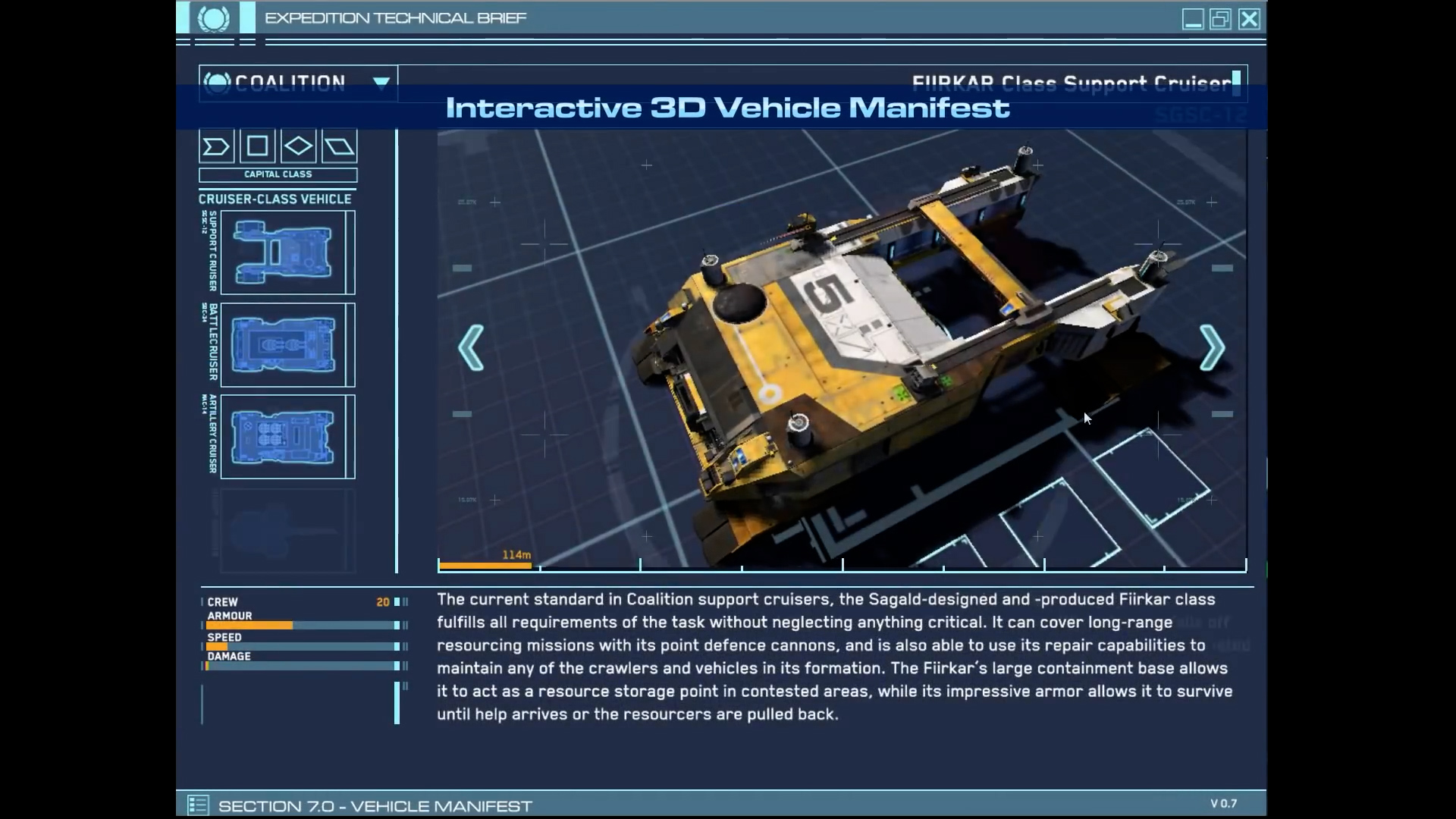Screen dimensions: 1456x819
Task: Restore the Expedition Technical Brief window
Action: 1220,19
